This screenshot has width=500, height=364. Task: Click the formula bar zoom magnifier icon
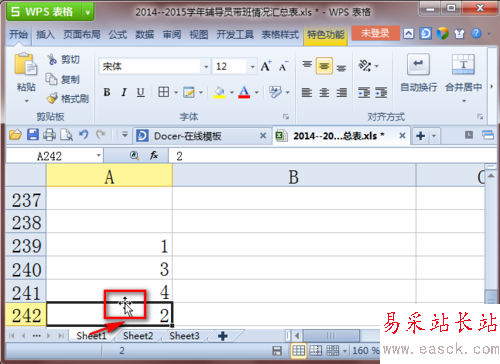pos(134,155)
